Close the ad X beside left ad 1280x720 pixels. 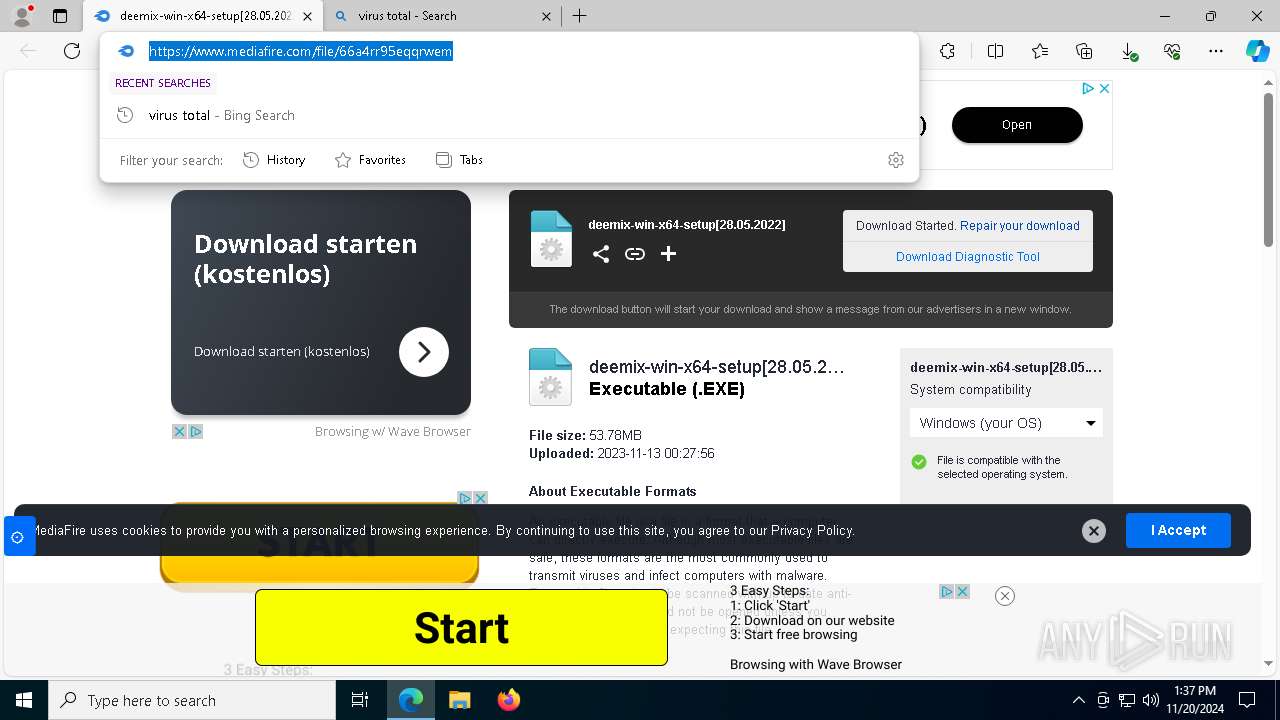coord(179,432)
